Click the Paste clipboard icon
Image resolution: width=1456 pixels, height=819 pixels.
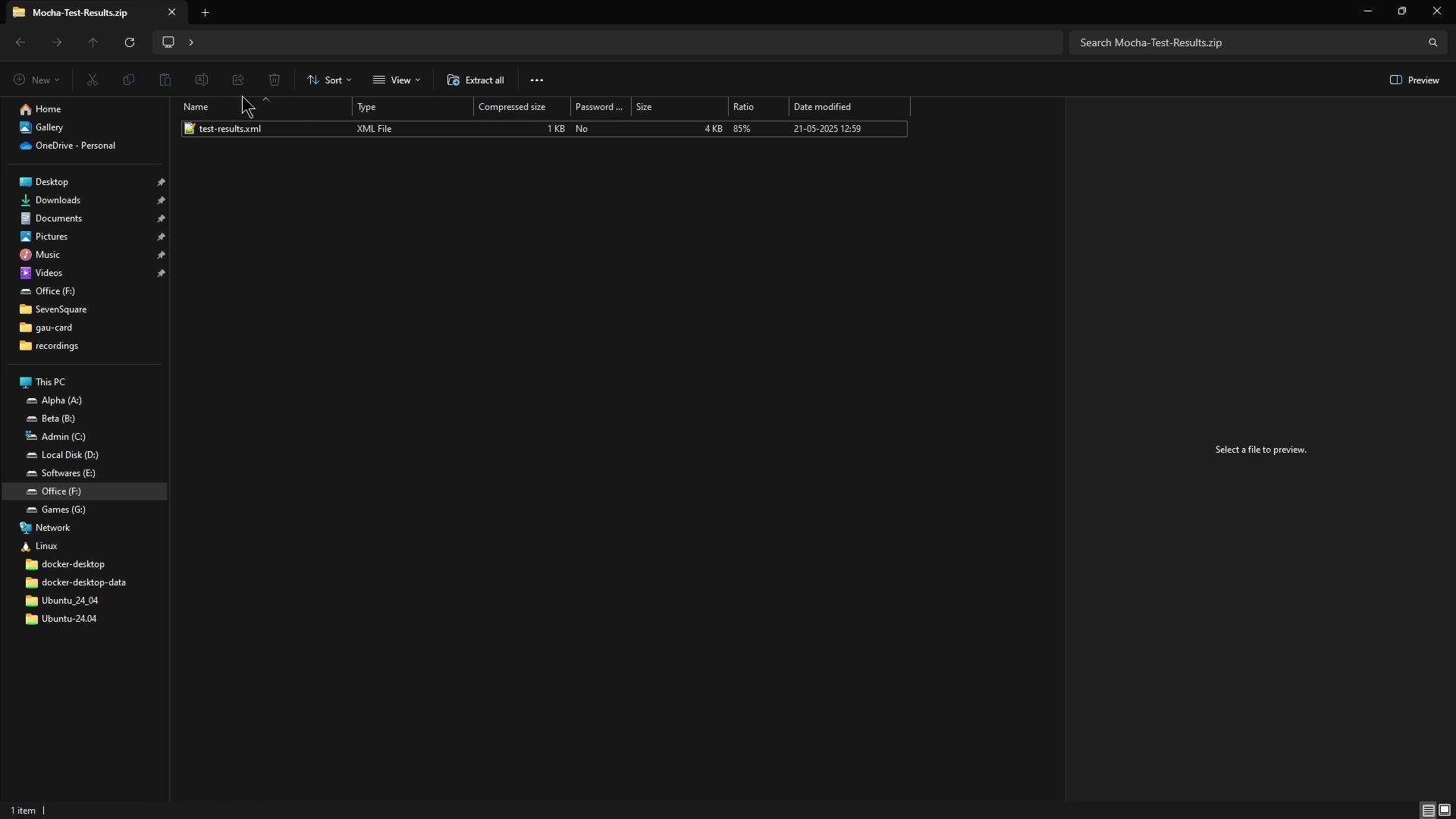point(165,80)
